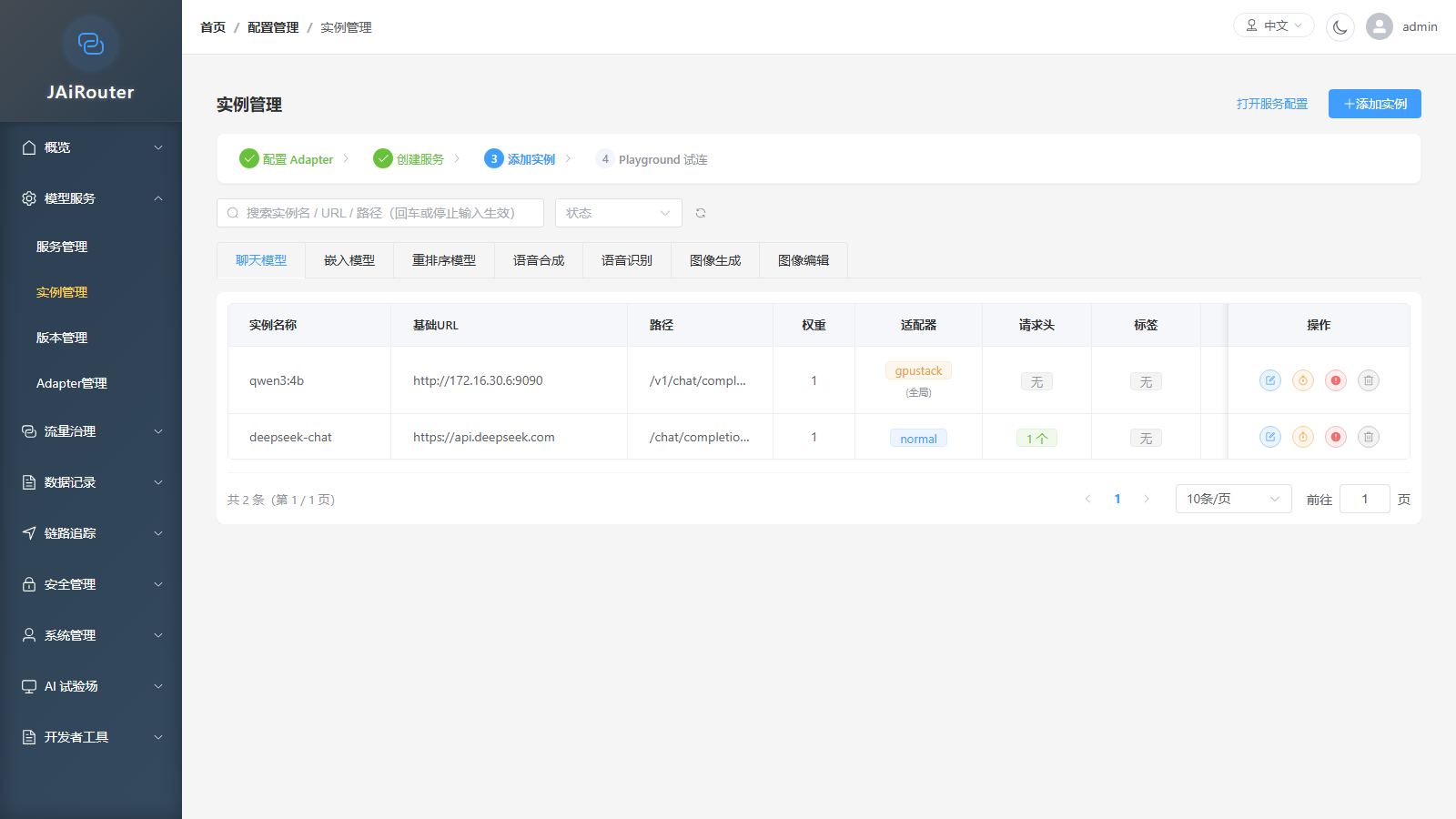Expand 系统管理 sidebar menu
This screenshot has height=819, width=1456.
[91, 635]
